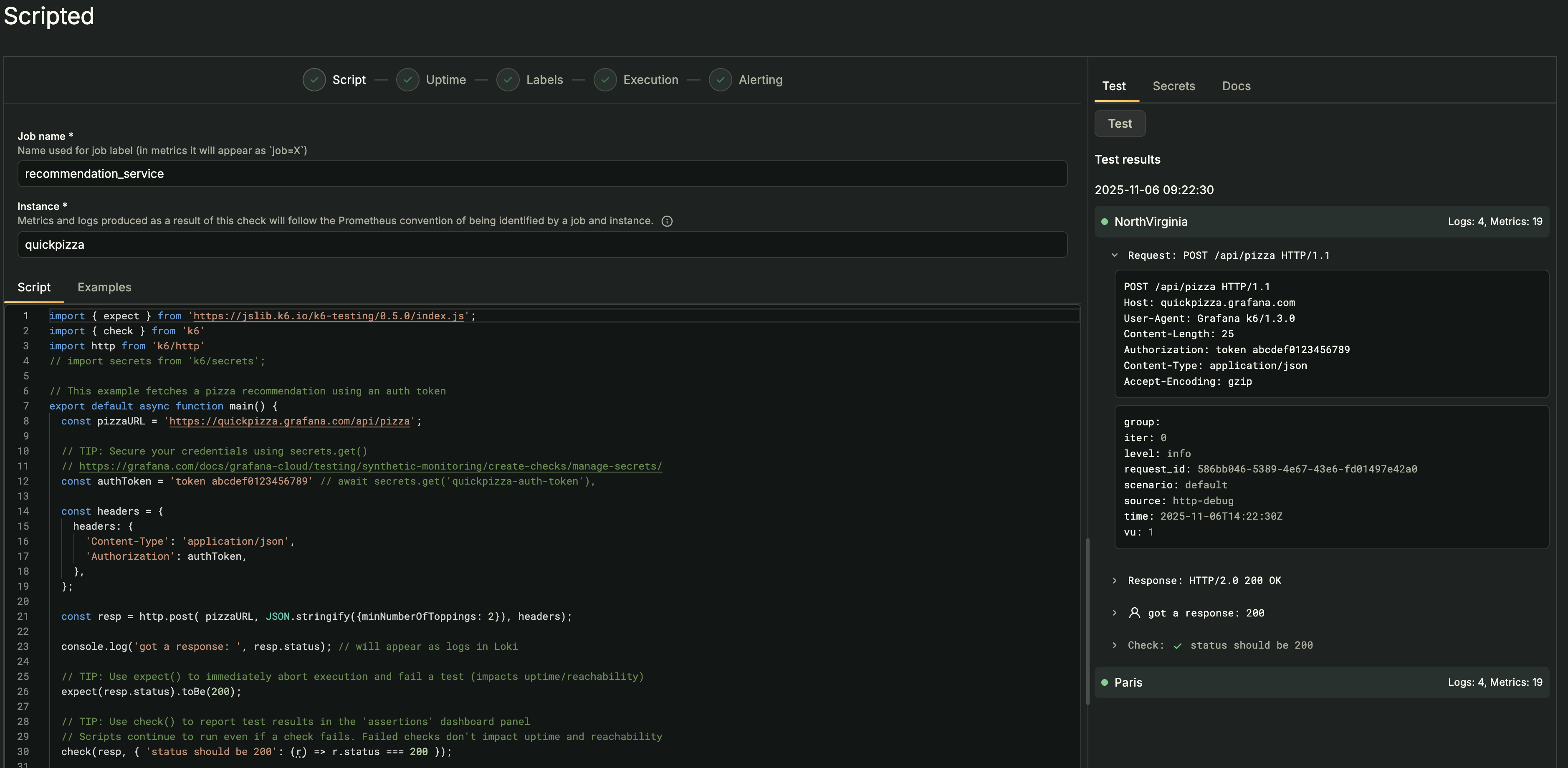Focus the Job name input field
This screenshot has width=1568, height=768.
[x=542, y=174]
